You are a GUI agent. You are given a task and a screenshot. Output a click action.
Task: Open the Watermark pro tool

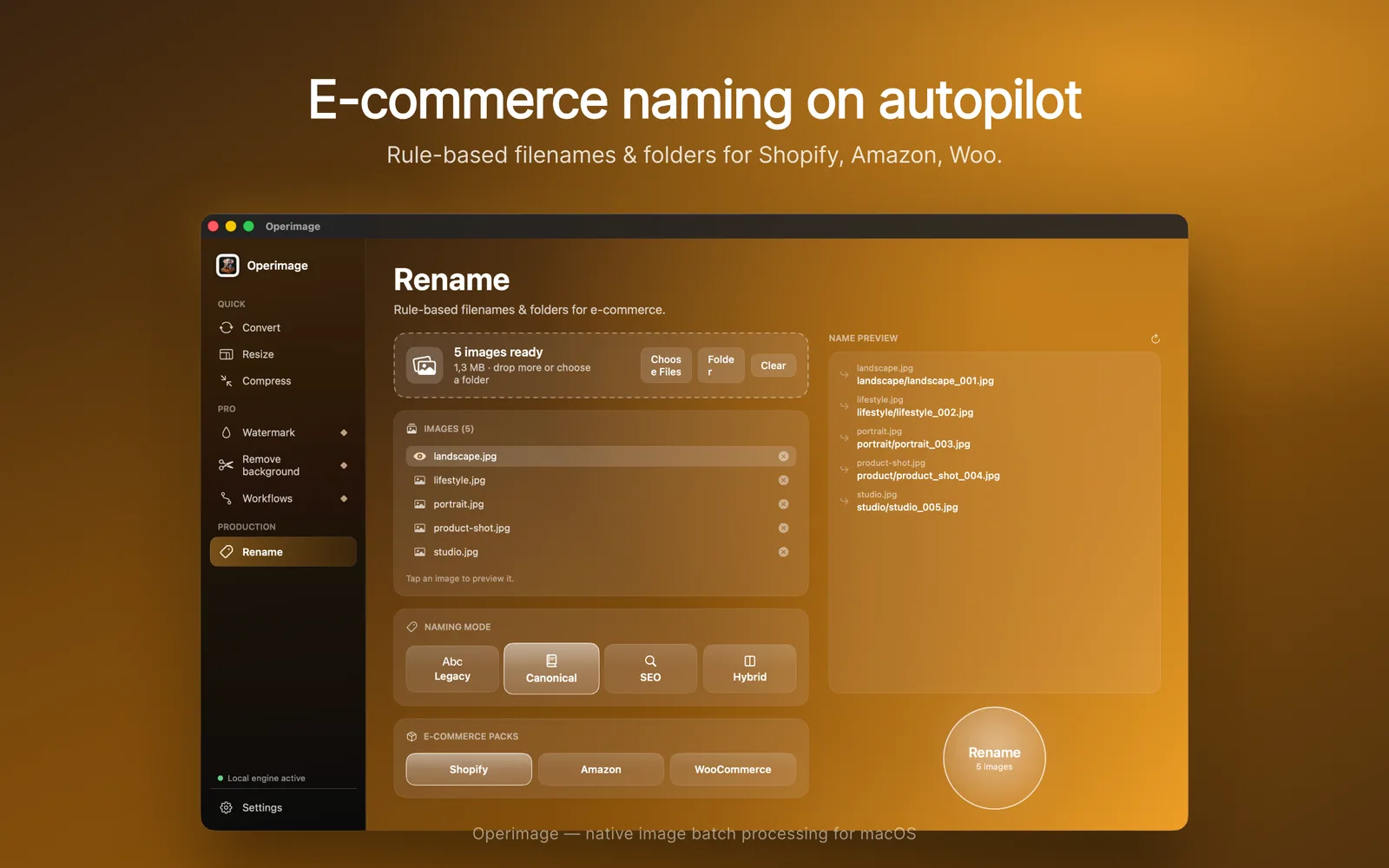(283, 432)
